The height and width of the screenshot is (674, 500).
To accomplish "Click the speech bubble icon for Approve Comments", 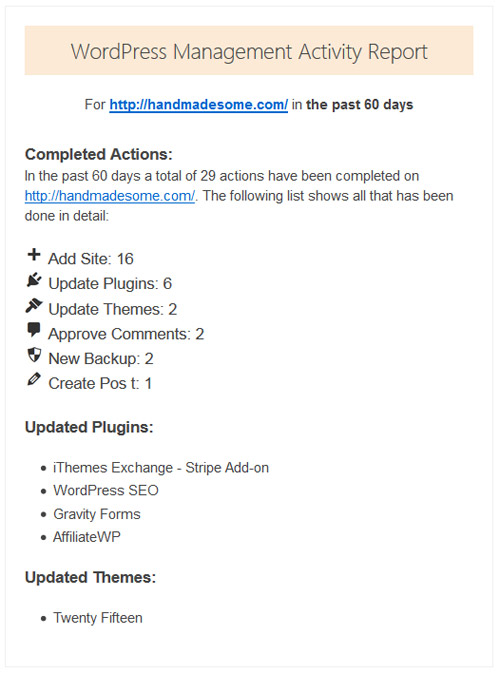I will (34, 330).
